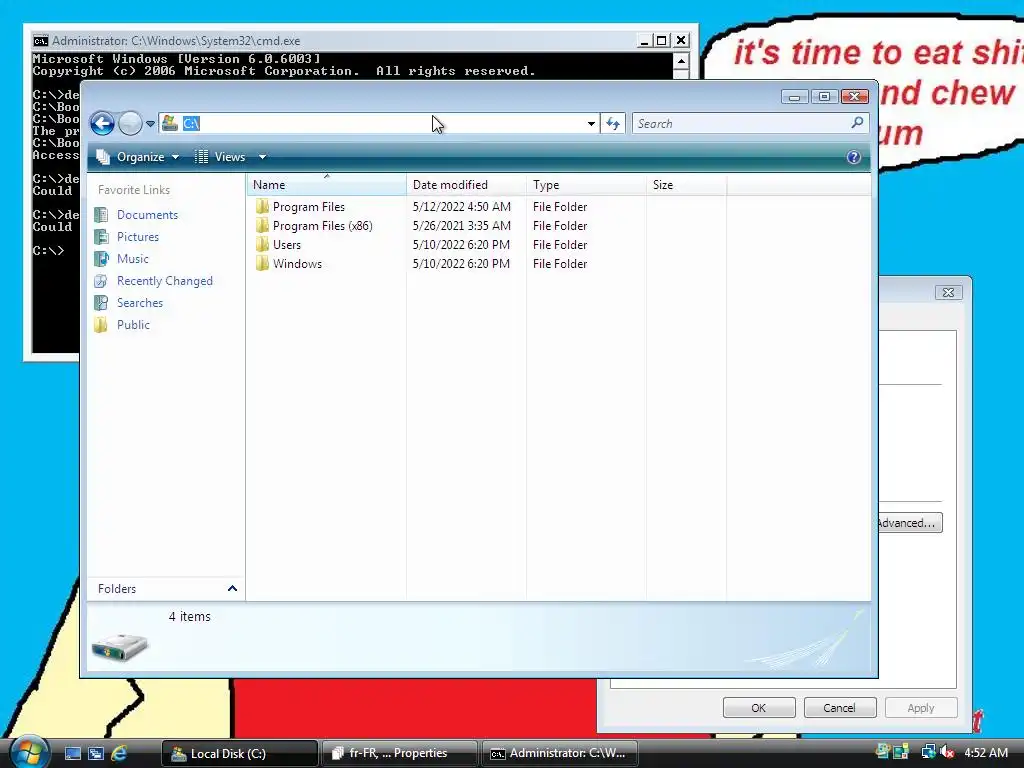Select the Program Files (x86) folder icon
Viewport: 1024px width, 768px height.
coord(262,225)
